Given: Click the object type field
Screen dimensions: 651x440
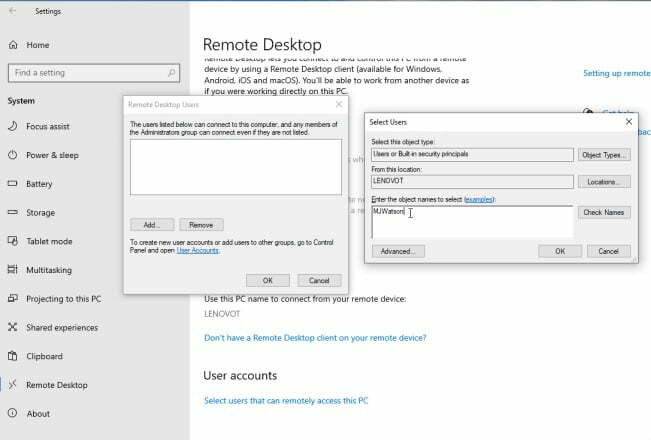Looking at the screenshot, I should coord(472,154).
